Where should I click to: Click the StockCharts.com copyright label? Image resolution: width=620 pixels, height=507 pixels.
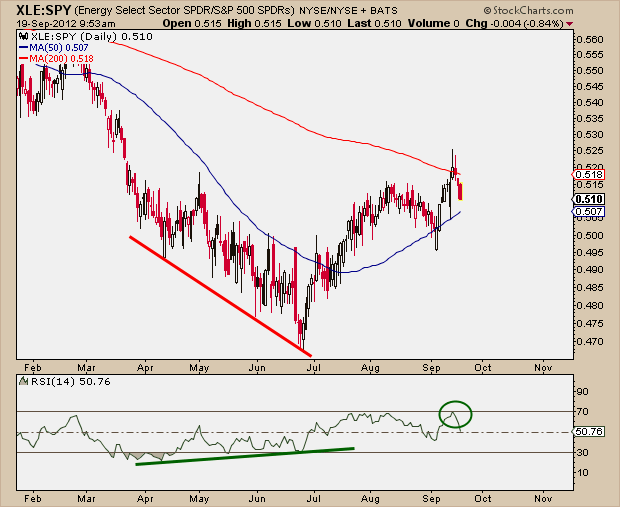click(528, 10)
